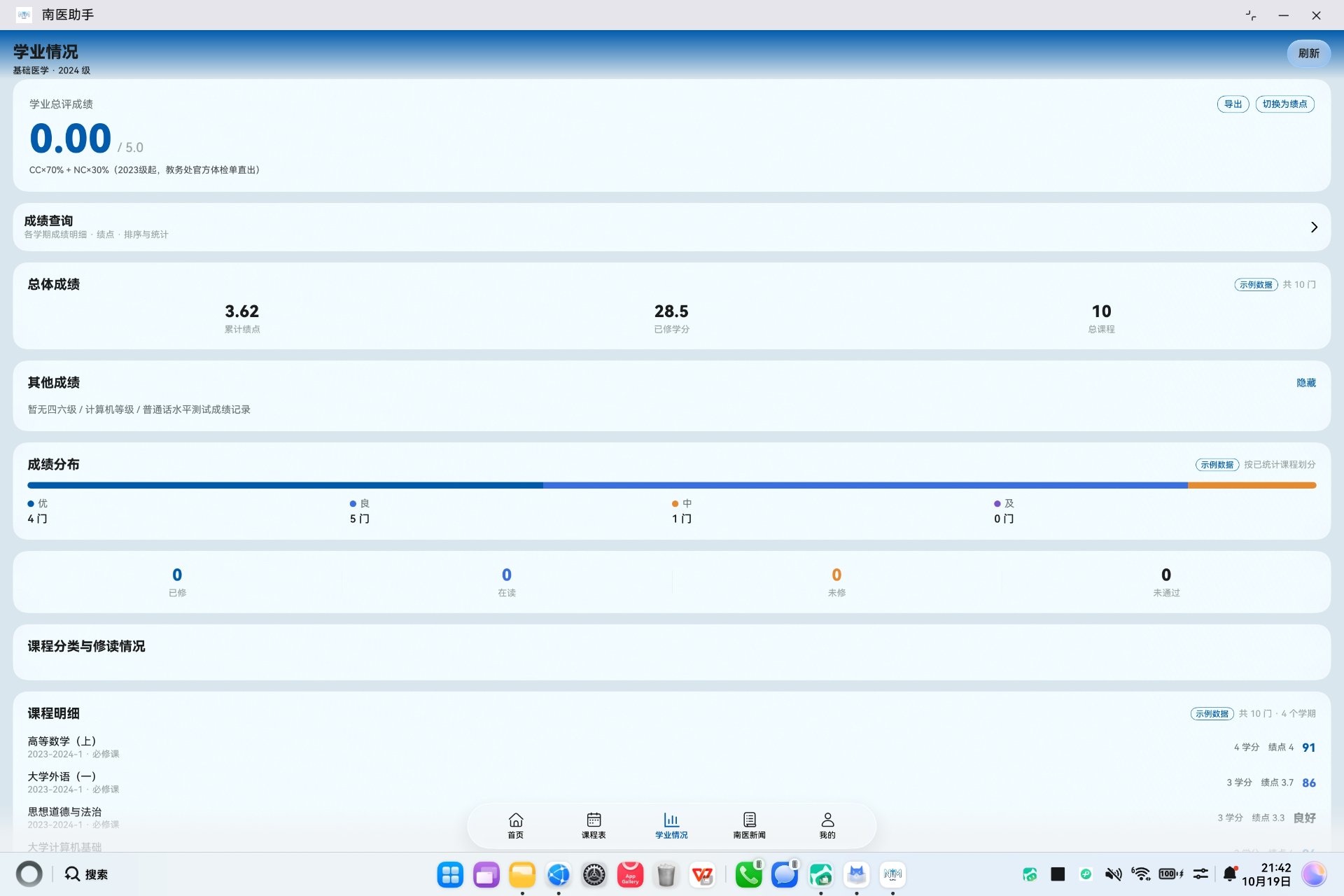Screen dimensions: 1344x896
Task: Open the 高等数学（上）course row
Action: tap(671, 747)
